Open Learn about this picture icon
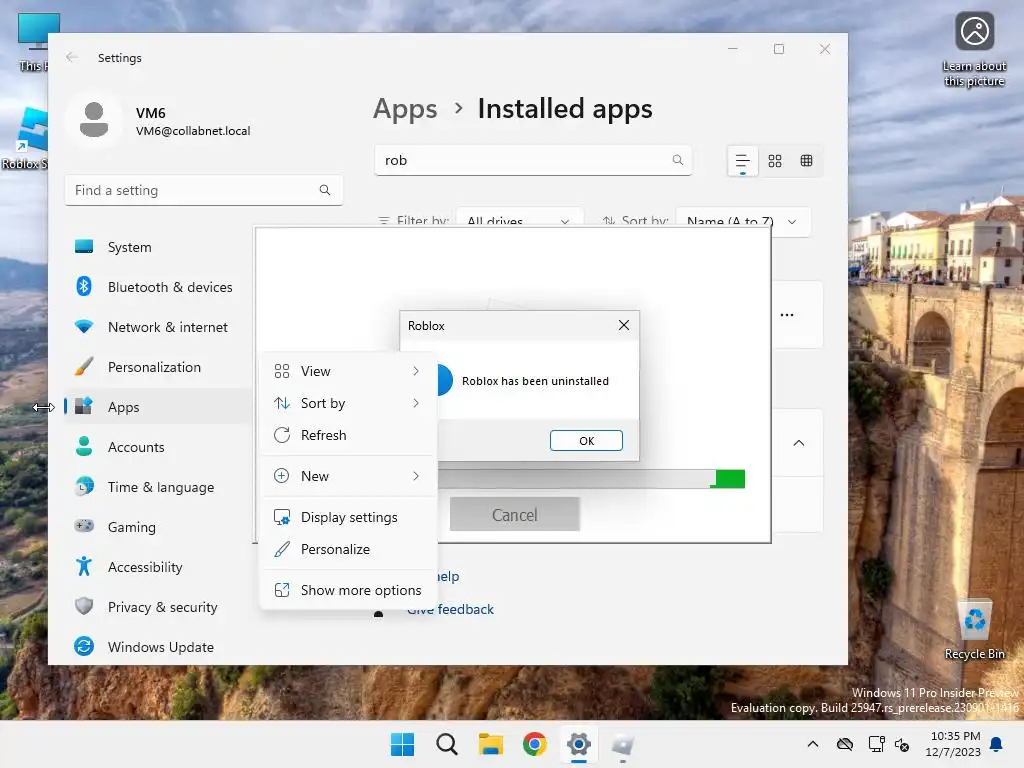1024x768 pixels. (974, 50)
